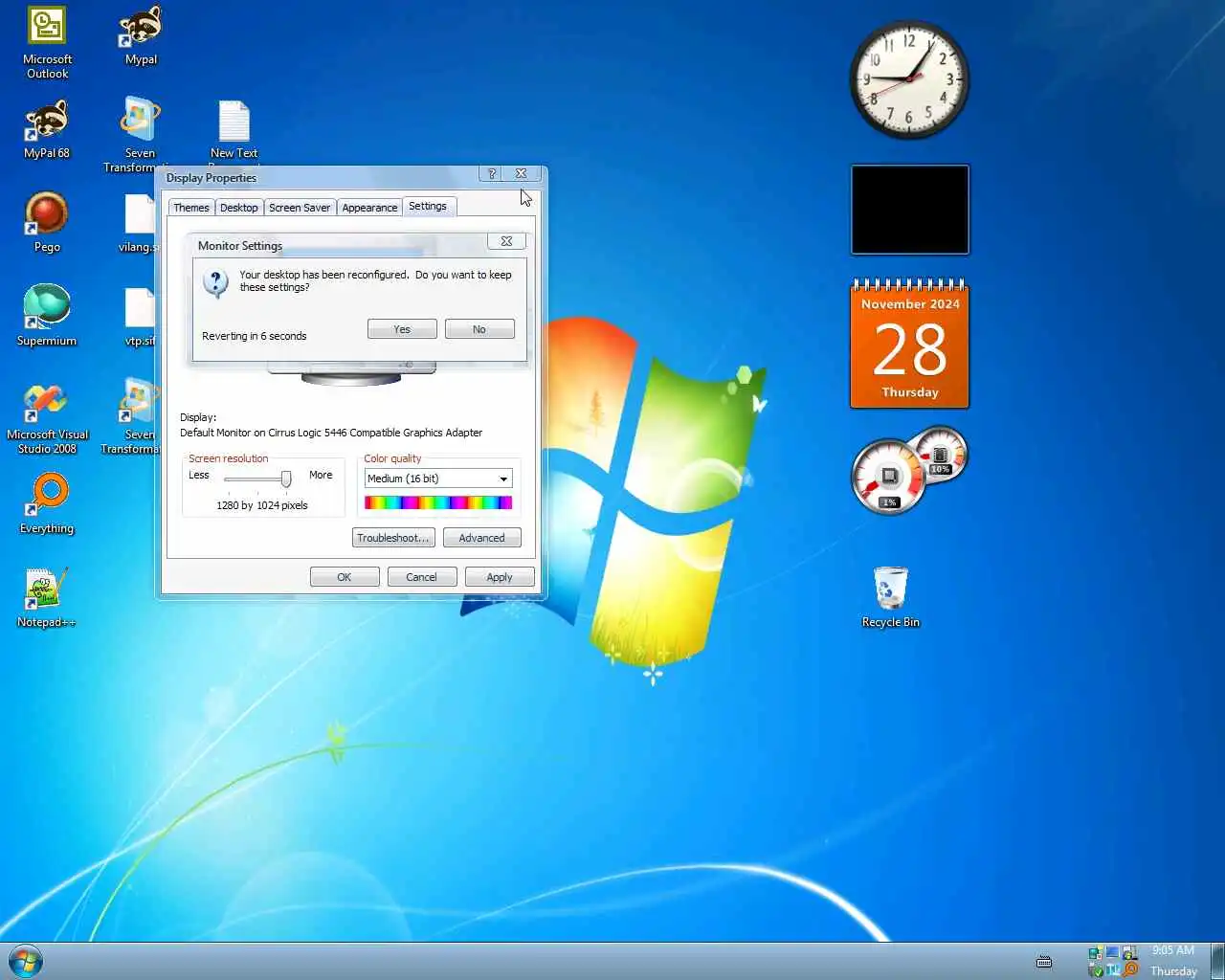
Task: Open the Notepad++ desktop shortcut
Action: [x=47, y=598]
